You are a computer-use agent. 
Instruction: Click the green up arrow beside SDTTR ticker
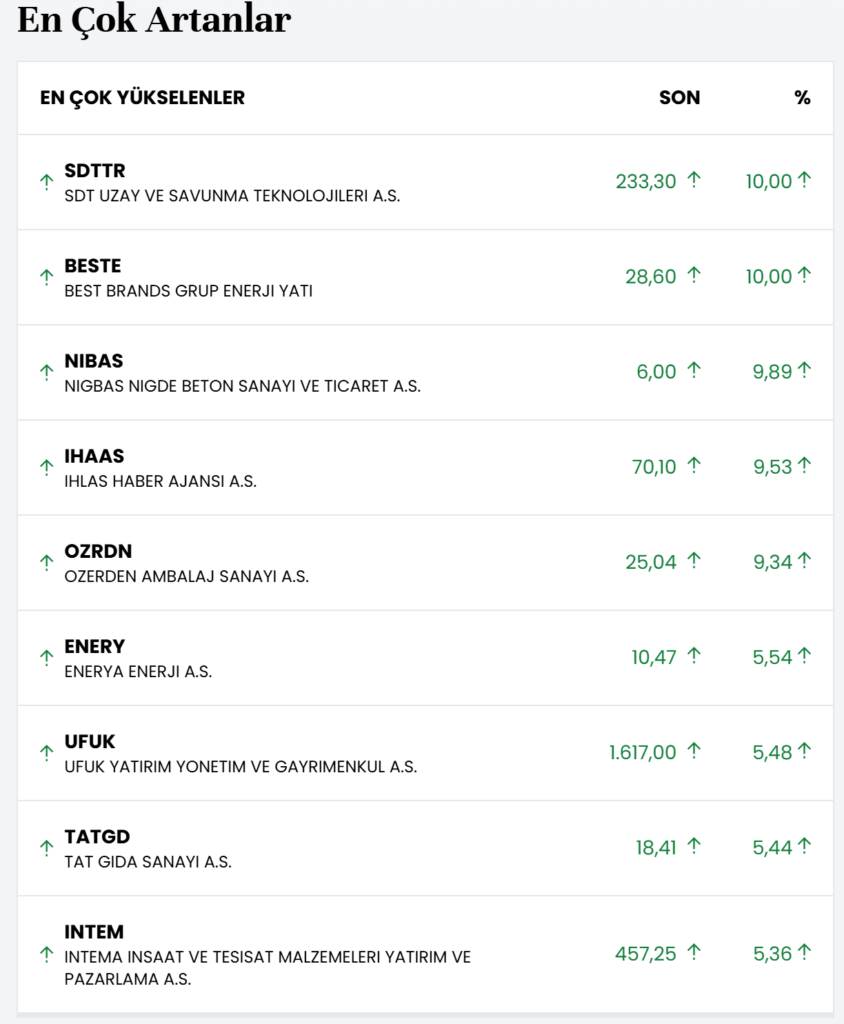pos(46,182)
